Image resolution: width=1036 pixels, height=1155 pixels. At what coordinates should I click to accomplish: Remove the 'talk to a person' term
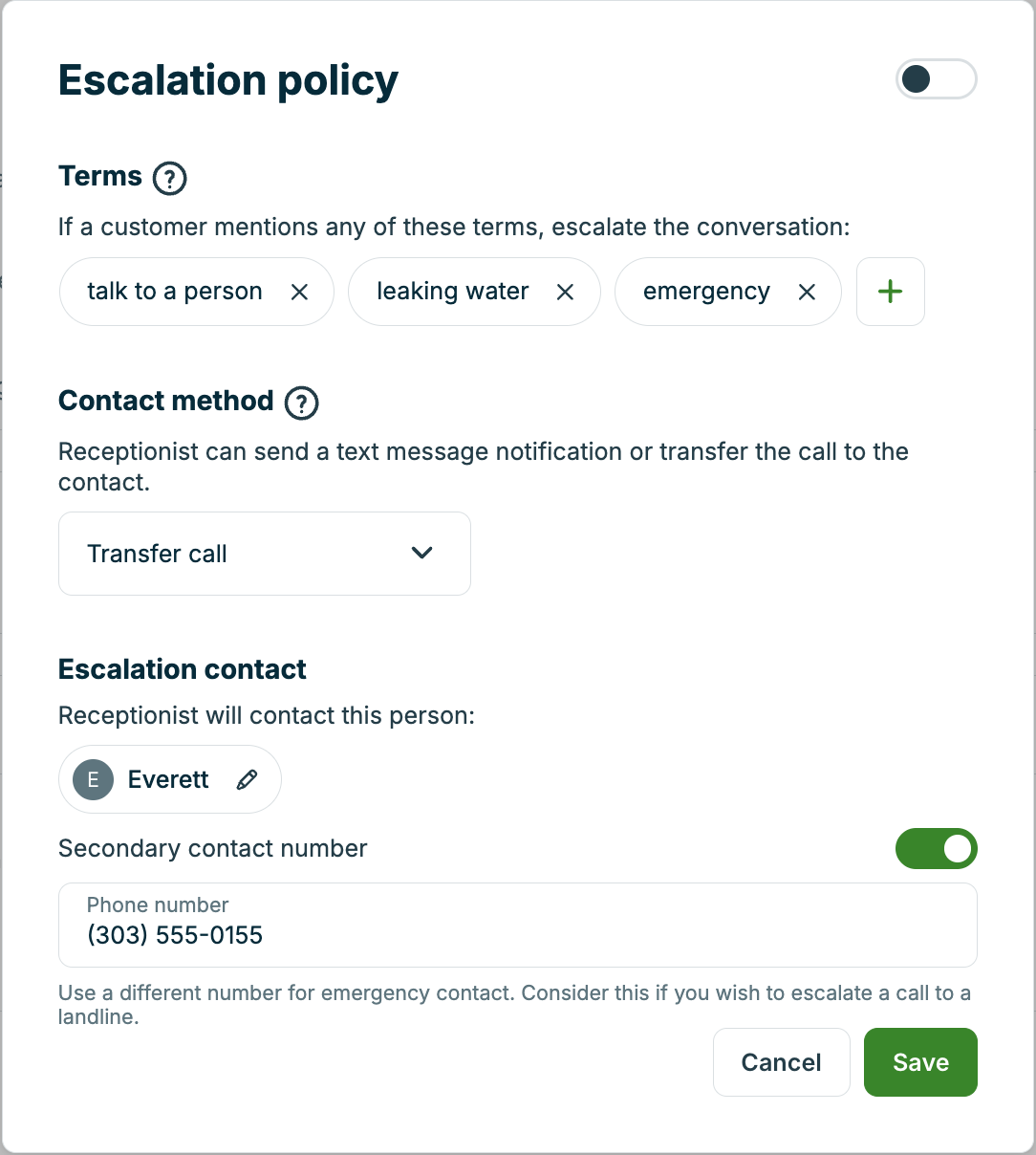(x=300, y=292)
